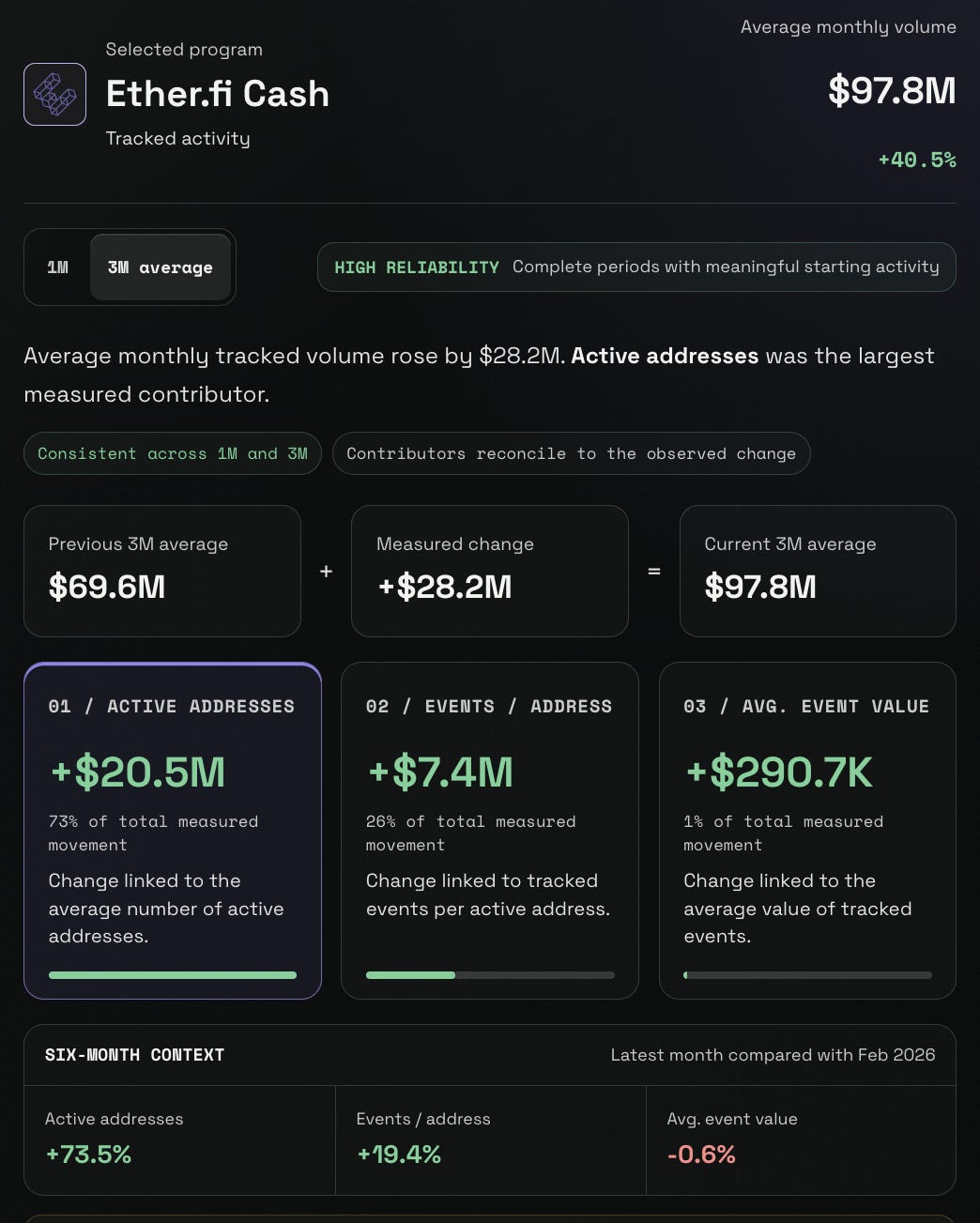Select the 03 Avg. Event Value contributor card
The image size is (980, 1223).
807,831
